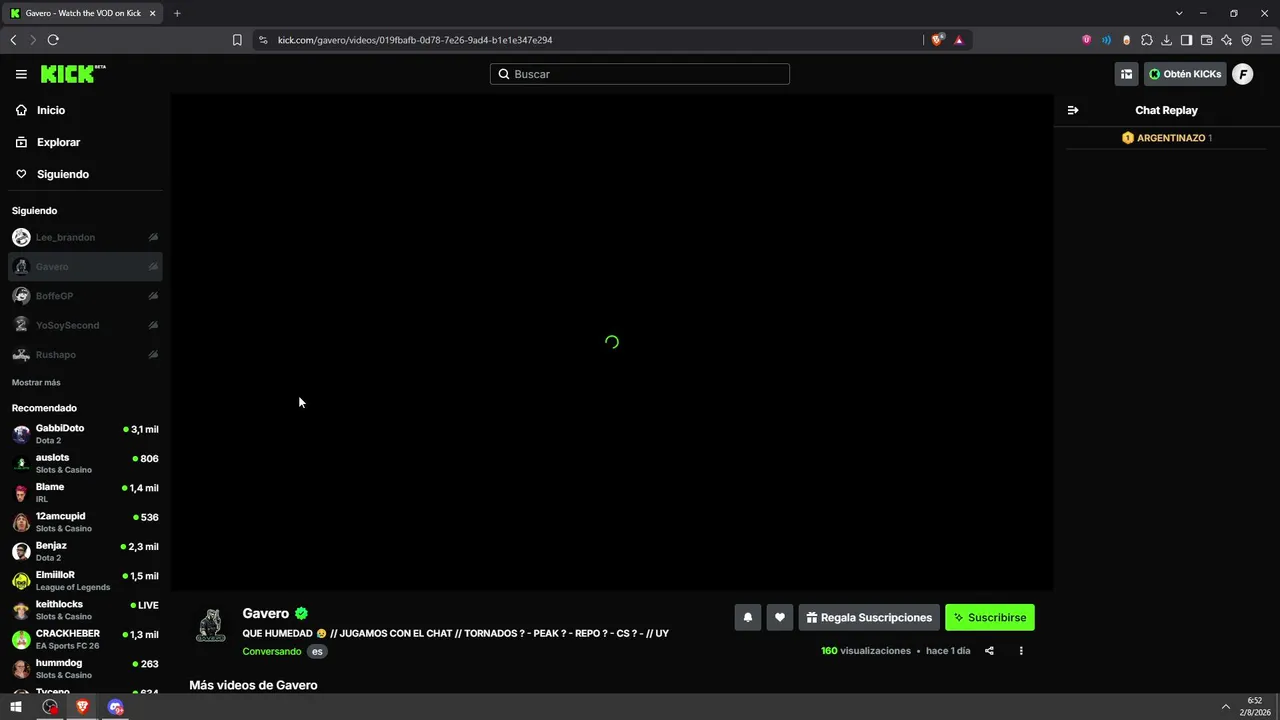Open recommended channel 12amcupid
The width and height of the screenshot is (1280, 720).
point(85,522)
